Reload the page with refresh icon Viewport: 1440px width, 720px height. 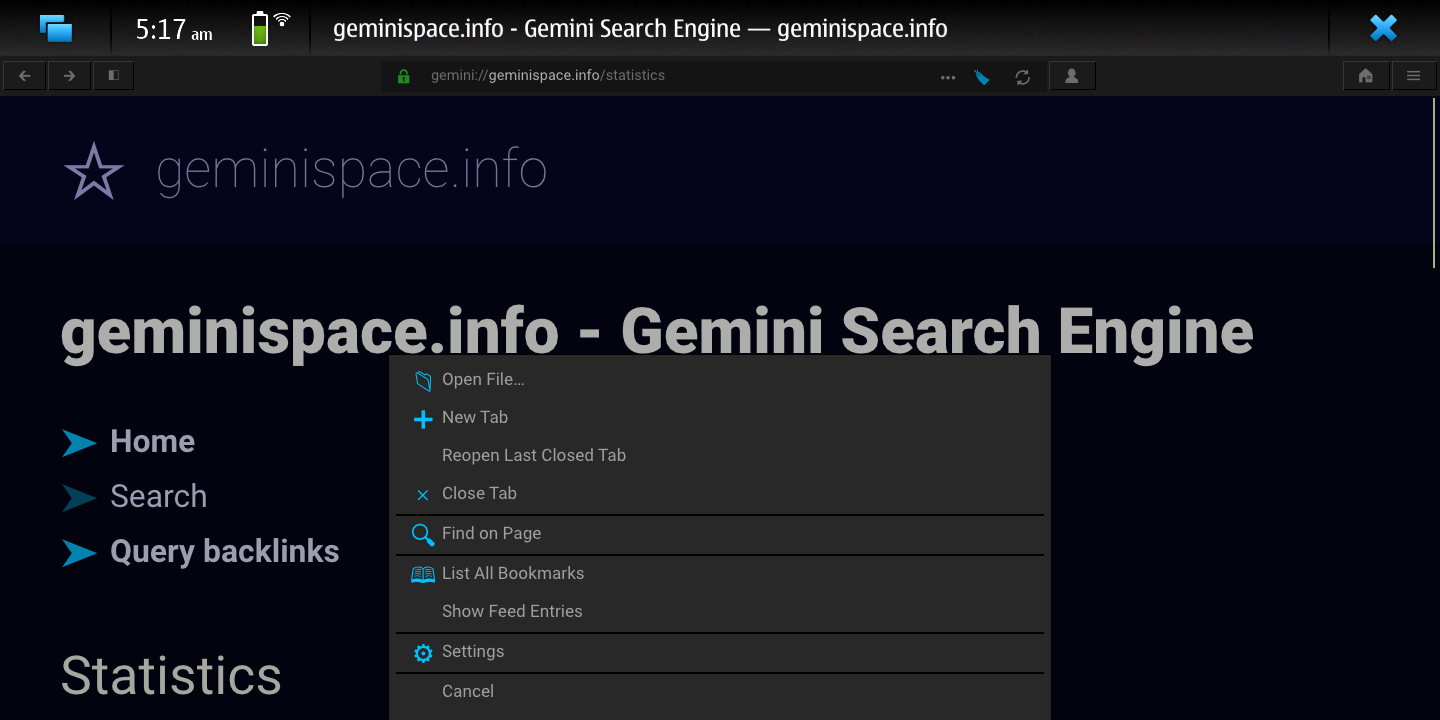(1022, 77)
